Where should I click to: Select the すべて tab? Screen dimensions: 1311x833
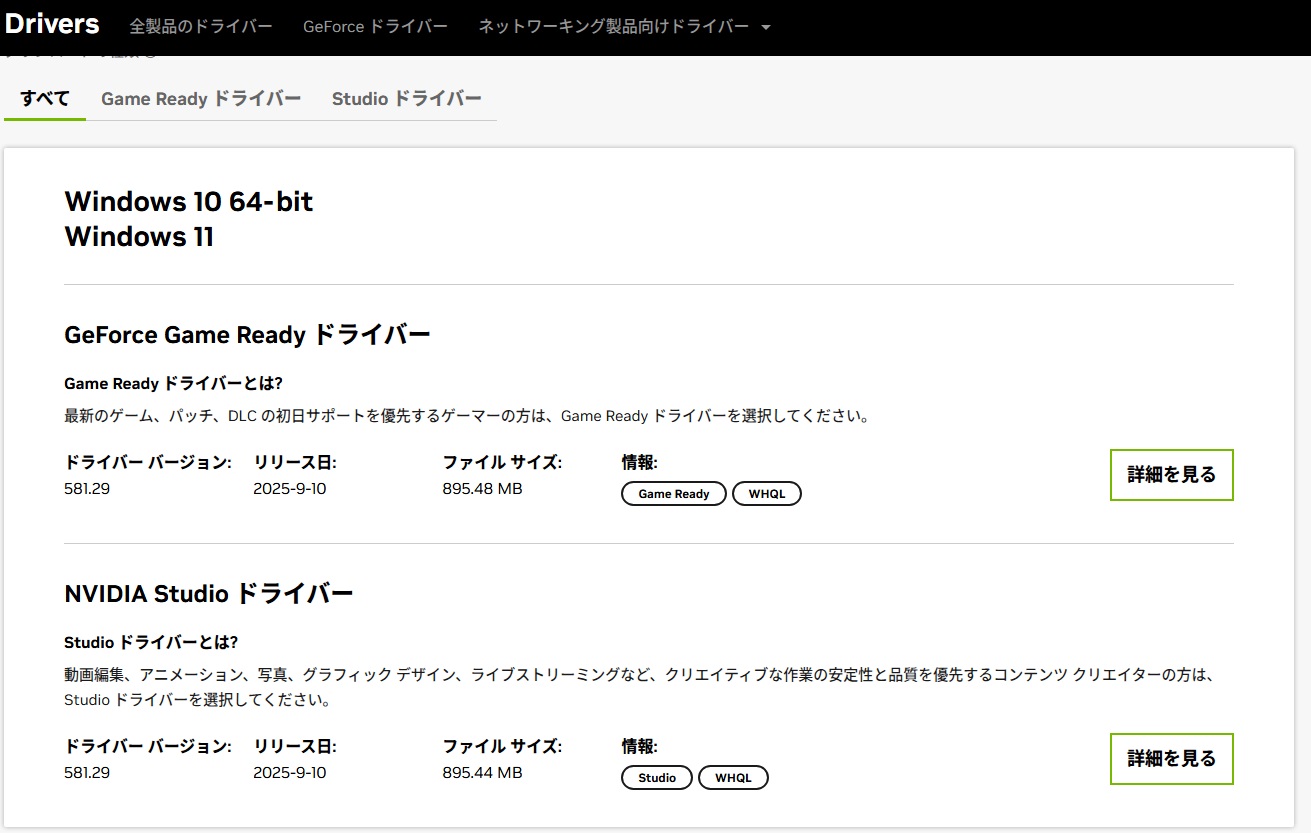(45, 98)
